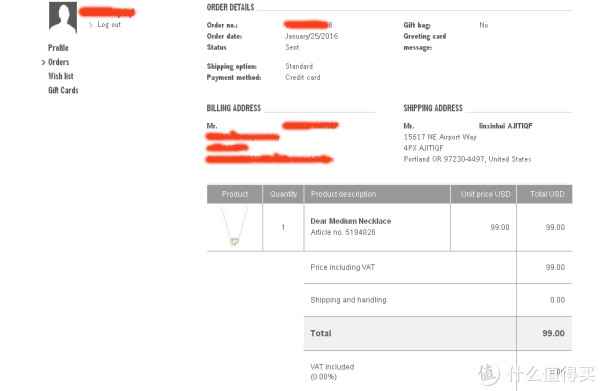The width and height of the screenshot is (600, 391).
Task: Click the ORDER DETAILS heading
Action: coord(230,7)
